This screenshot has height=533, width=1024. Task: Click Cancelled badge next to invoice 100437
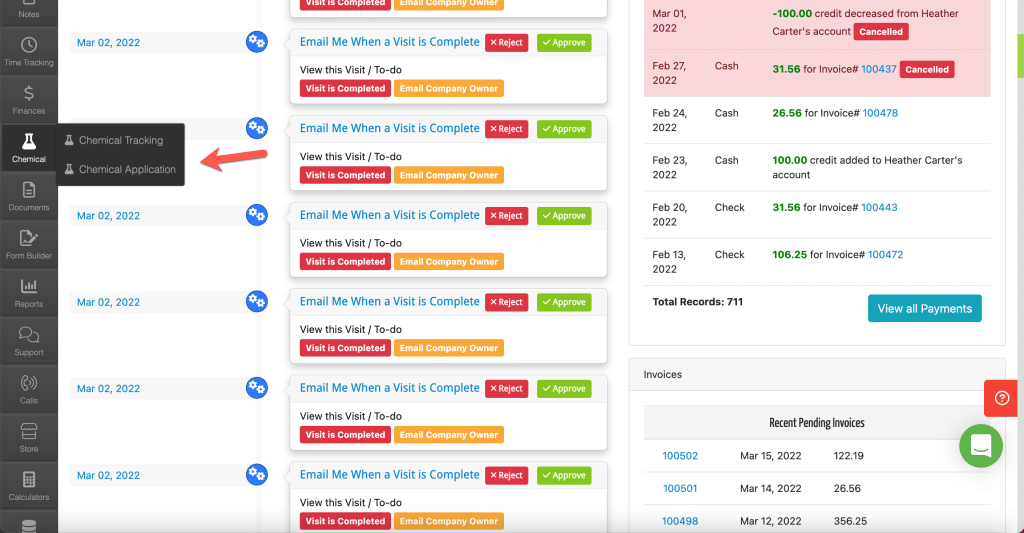point(927,69)
